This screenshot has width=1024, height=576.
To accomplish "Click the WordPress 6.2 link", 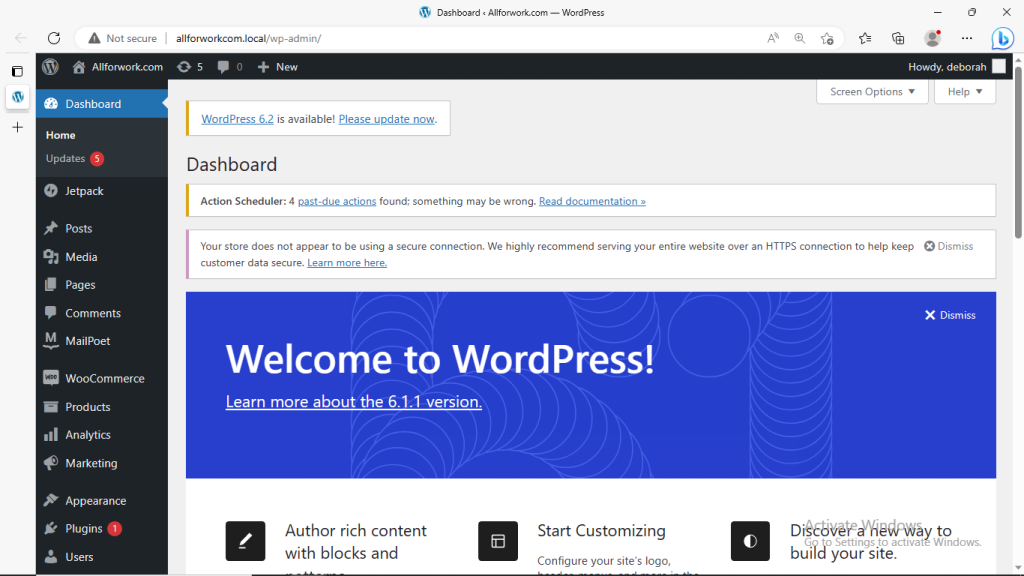I will 237,119.
